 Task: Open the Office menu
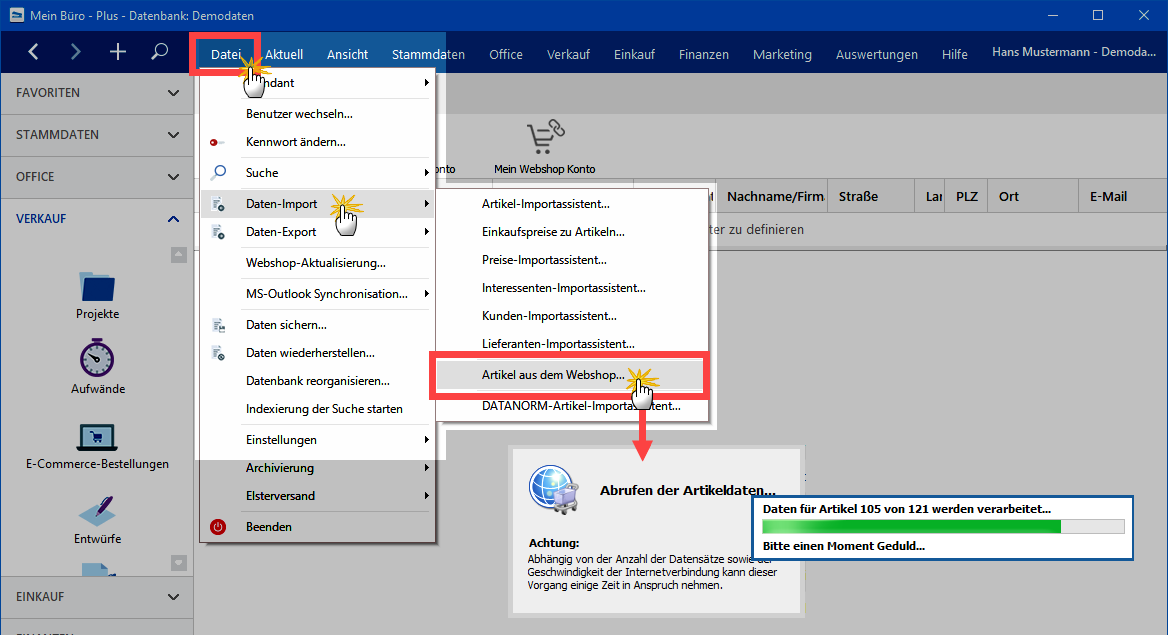click(506, 54)
